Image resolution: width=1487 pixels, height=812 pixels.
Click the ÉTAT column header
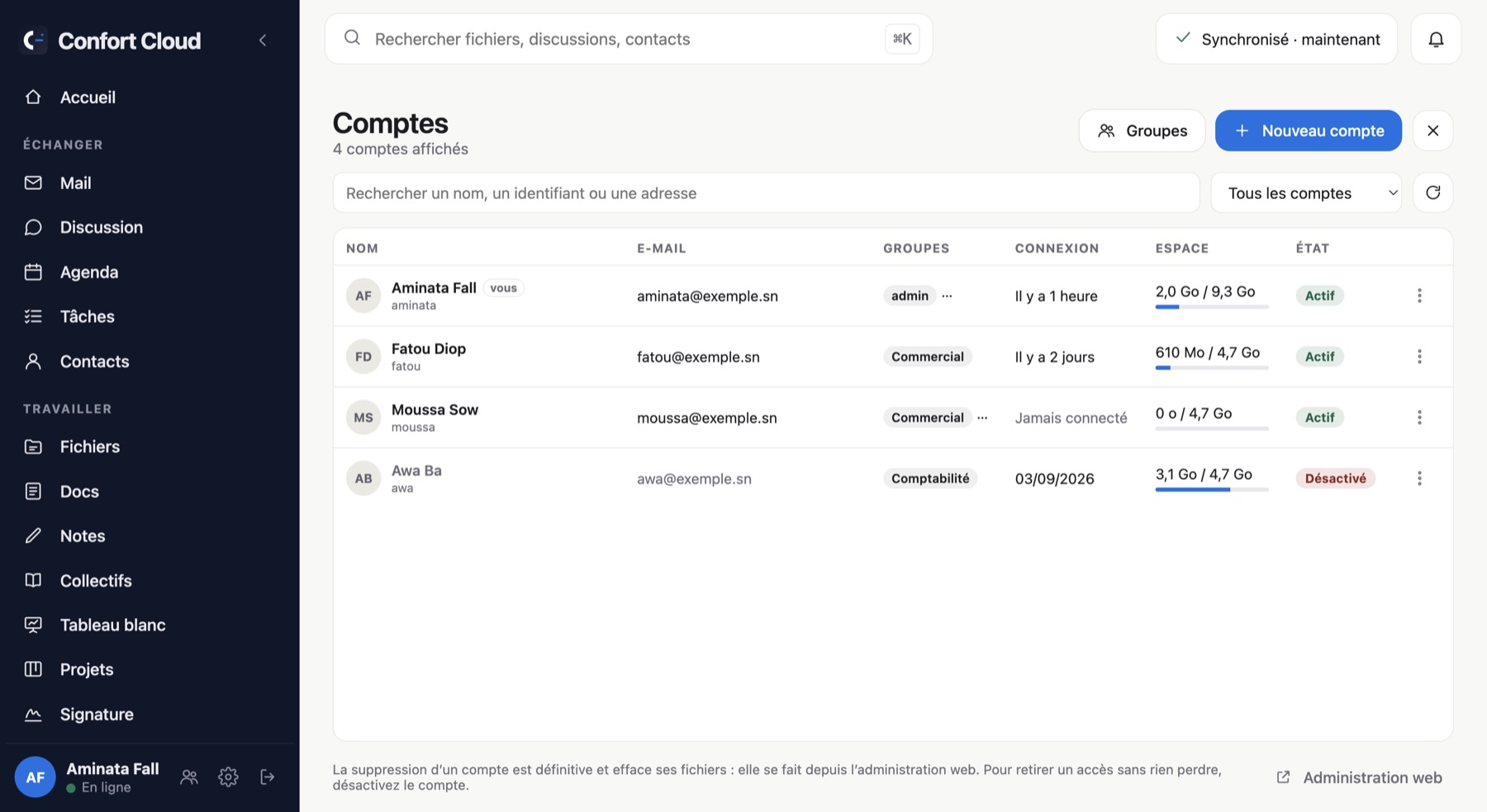pos(1313,248)
